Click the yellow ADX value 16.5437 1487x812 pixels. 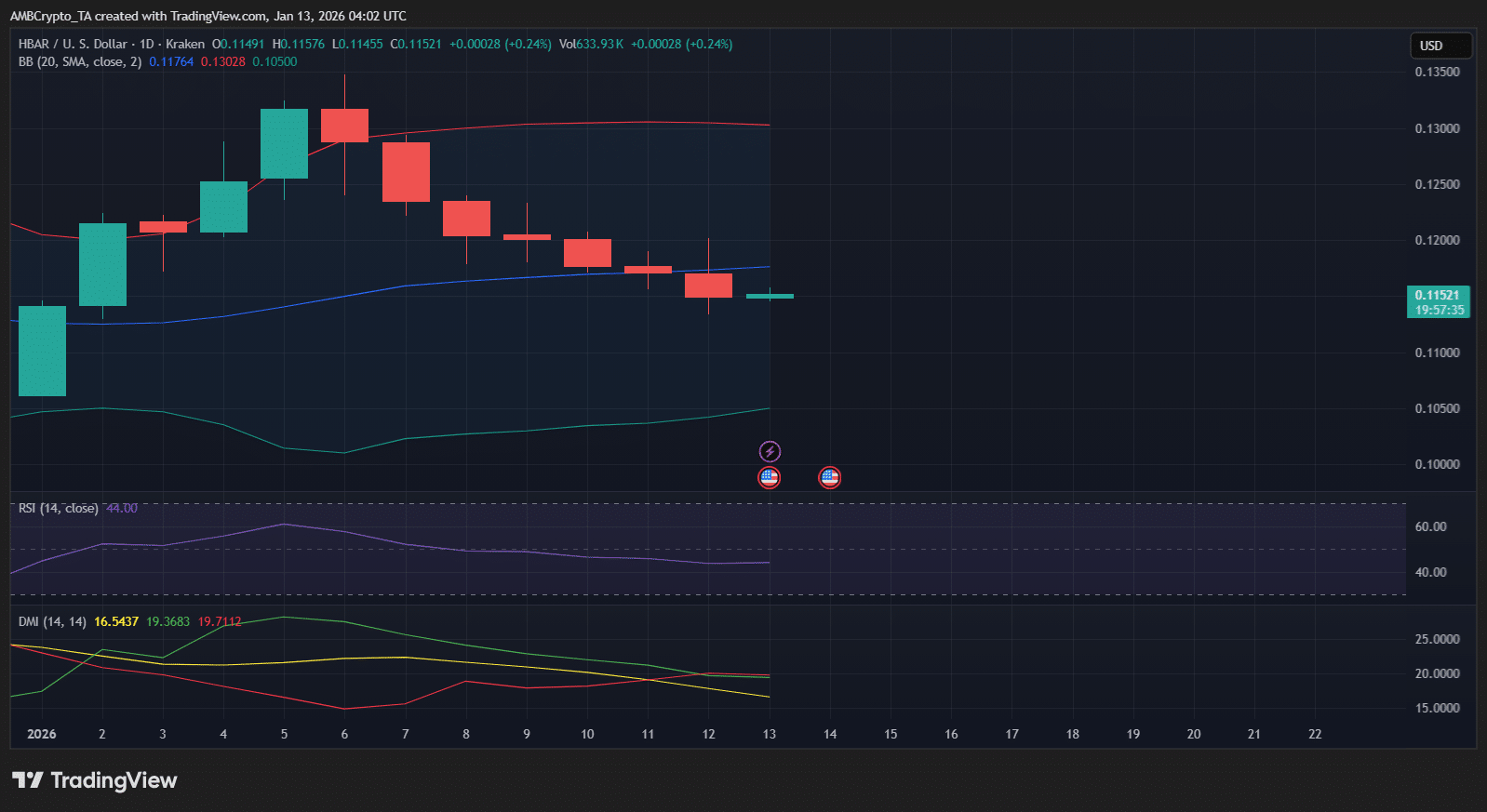tap(116, 621)
